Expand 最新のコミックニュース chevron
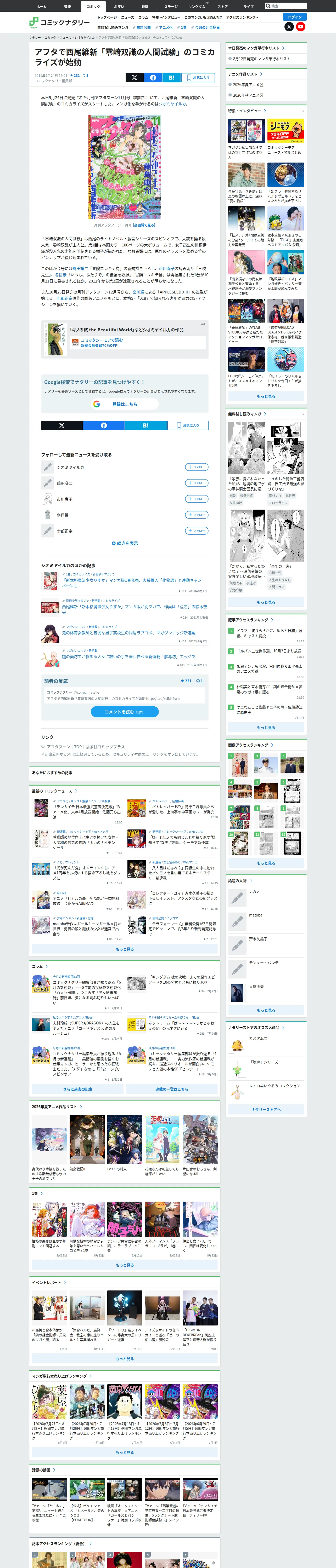 coord(76,791)
